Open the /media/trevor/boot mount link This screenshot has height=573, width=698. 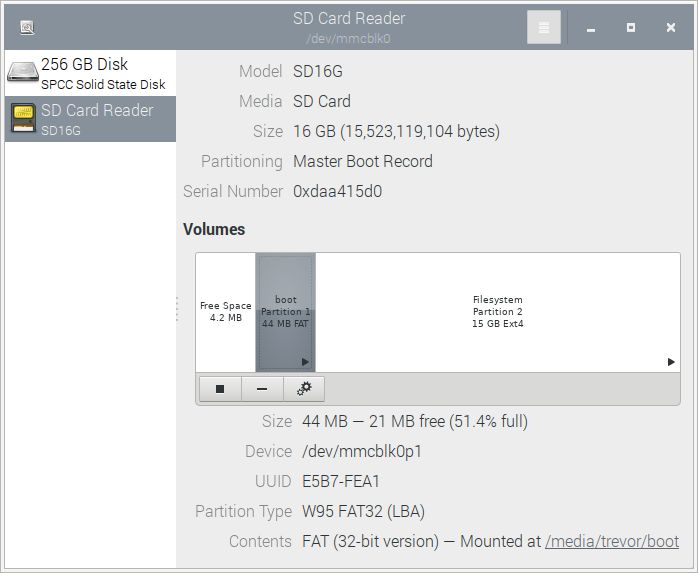[x=612, y=541]
